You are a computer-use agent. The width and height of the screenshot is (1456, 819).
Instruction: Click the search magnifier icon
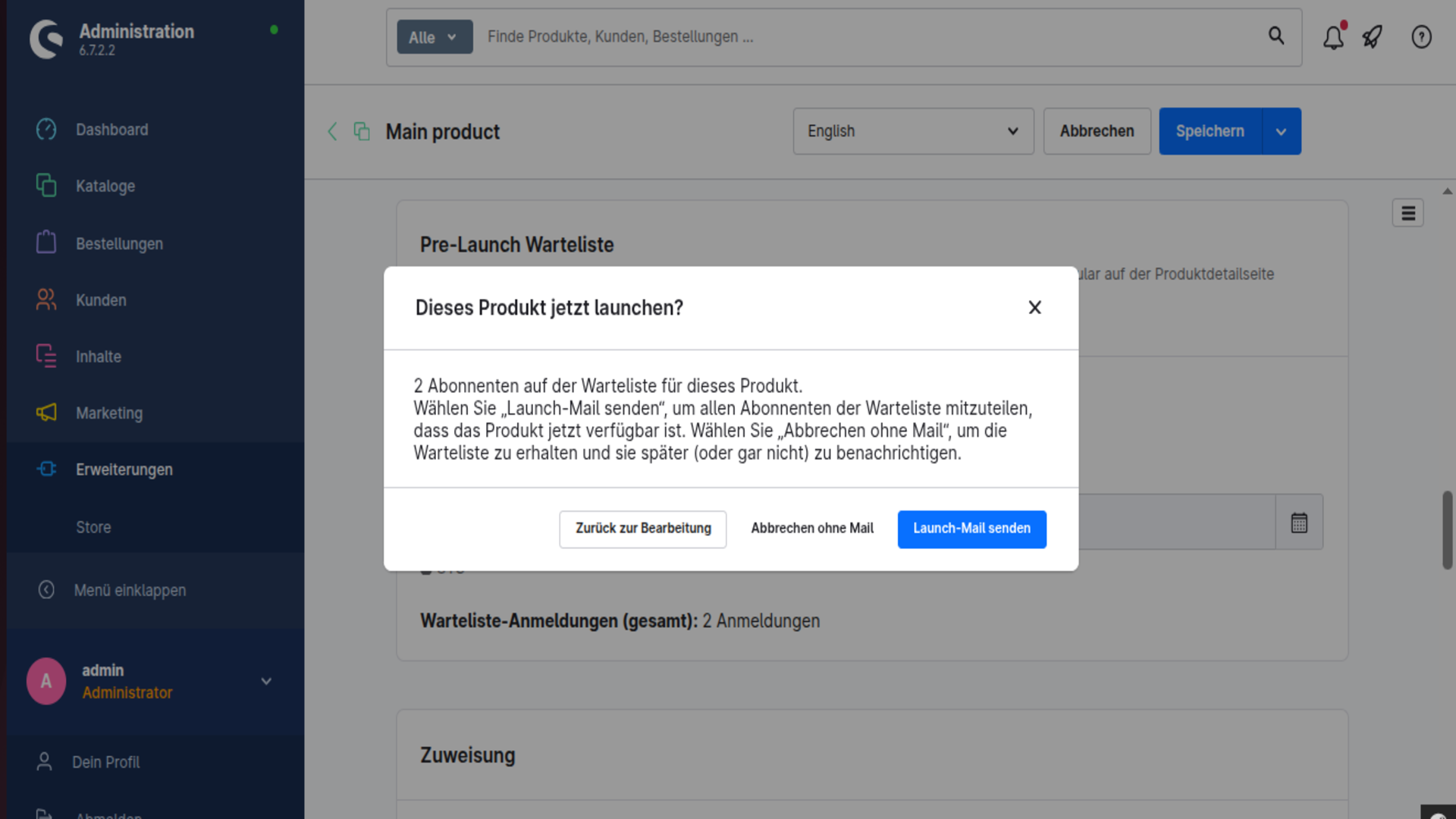(1276, 36)
